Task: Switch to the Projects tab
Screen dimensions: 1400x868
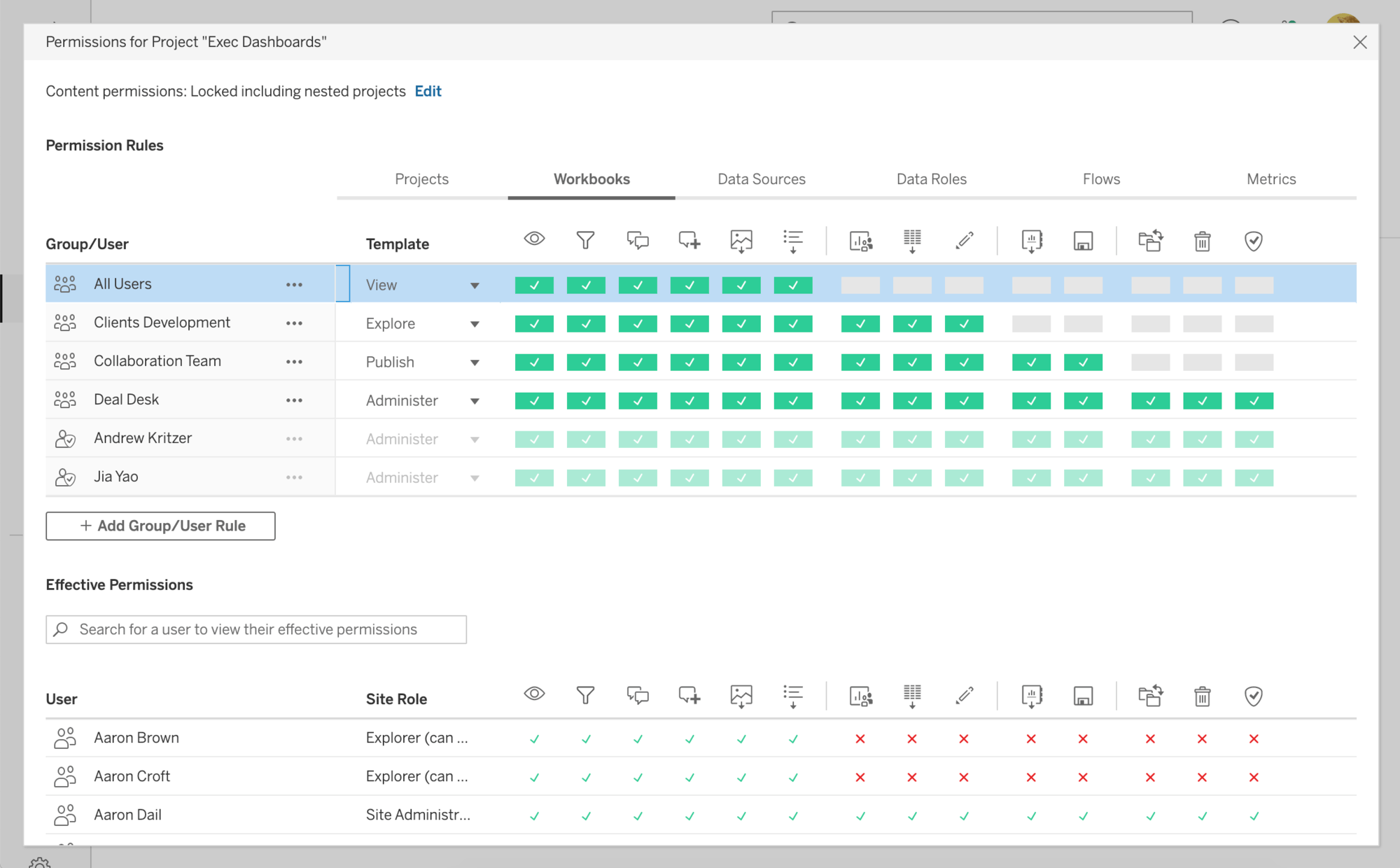Action: click(x=421, y=179)
